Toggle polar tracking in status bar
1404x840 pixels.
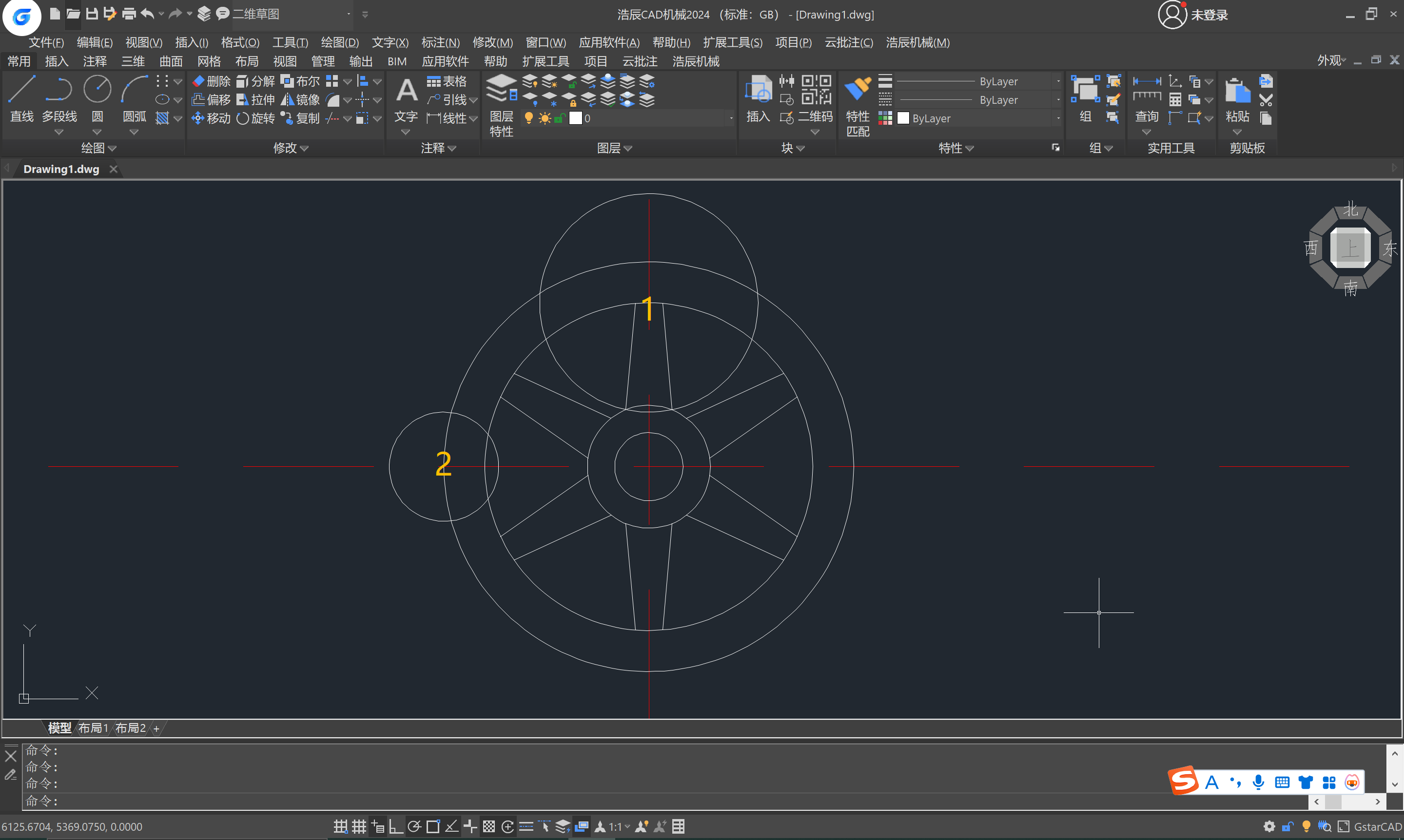414,826
